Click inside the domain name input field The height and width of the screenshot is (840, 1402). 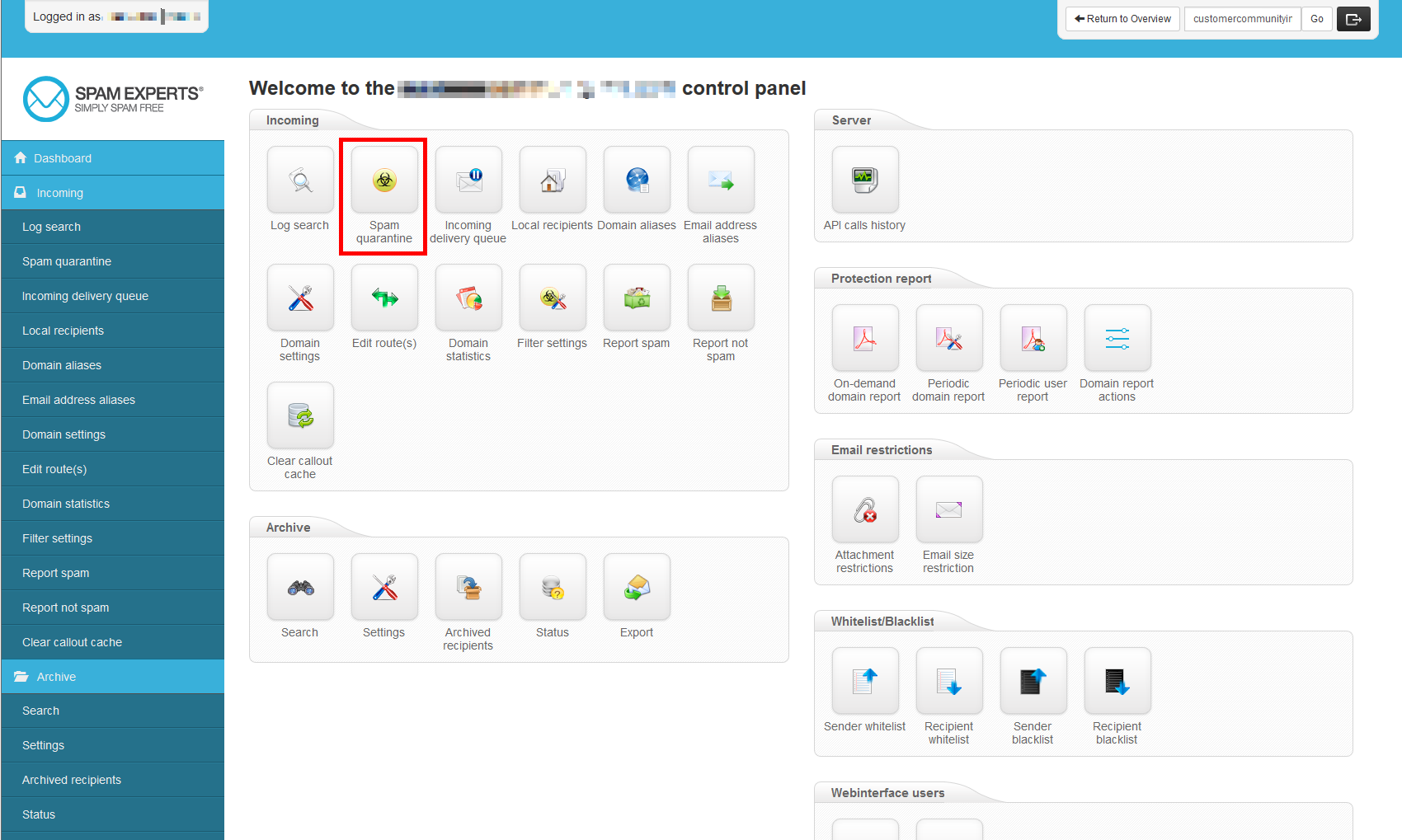pyautogui.click(x=1242, y=18)
